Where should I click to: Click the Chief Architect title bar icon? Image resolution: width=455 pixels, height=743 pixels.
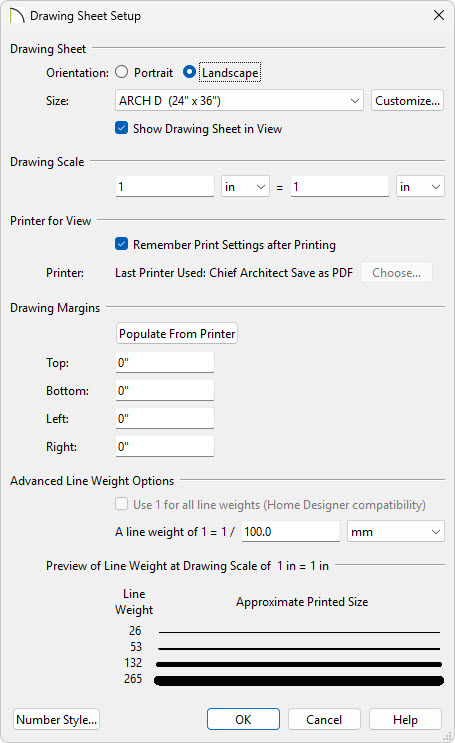pyautogui.click(x=17, y=16)
